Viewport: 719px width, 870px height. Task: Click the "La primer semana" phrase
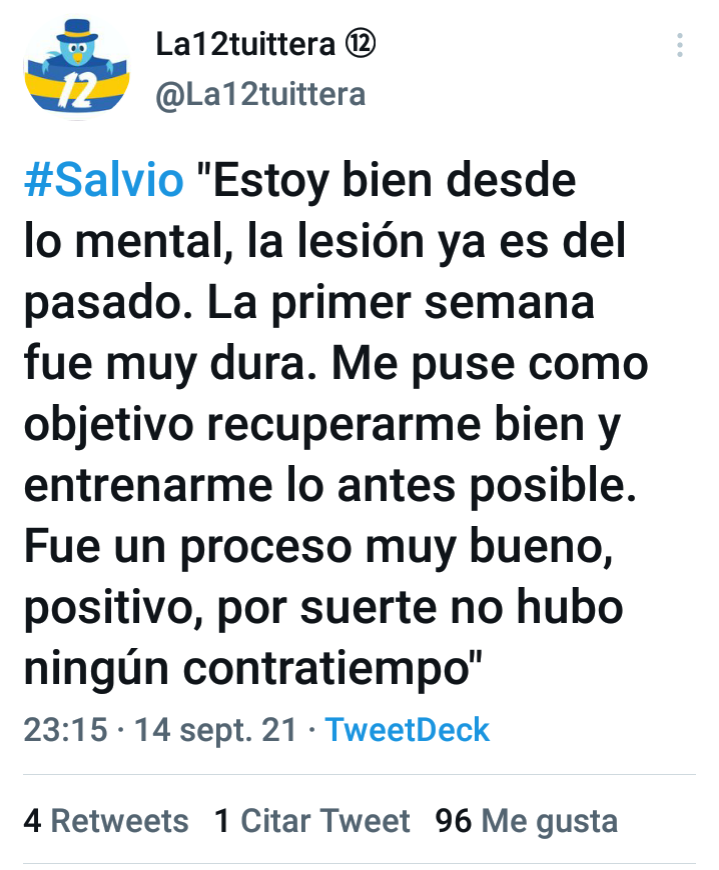coord(401,304)
